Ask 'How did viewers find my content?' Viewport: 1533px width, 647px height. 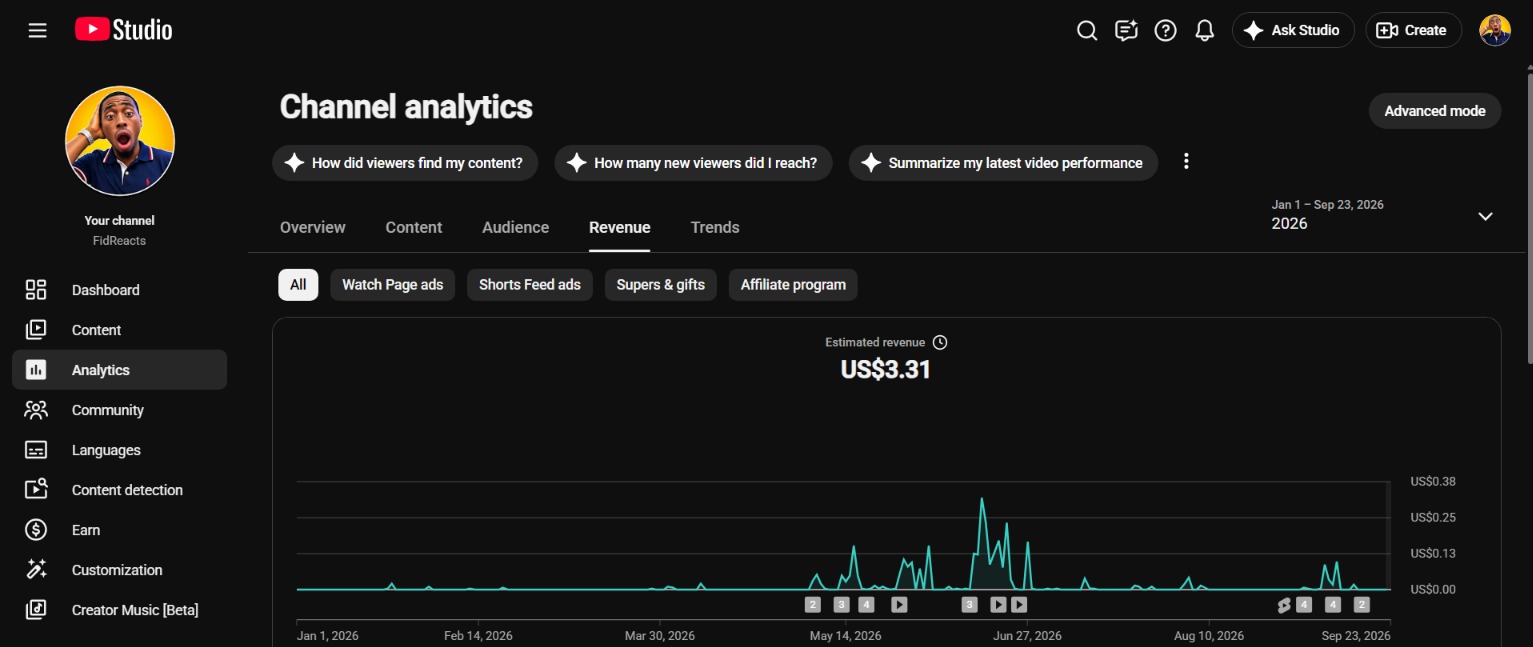(405, 163)
